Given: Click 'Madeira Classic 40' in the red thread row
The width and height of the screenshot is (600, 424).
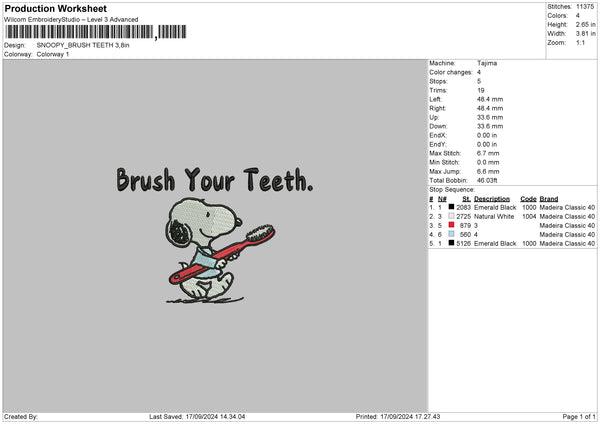Looking at the screenshot, I should (x=567, y=226).
